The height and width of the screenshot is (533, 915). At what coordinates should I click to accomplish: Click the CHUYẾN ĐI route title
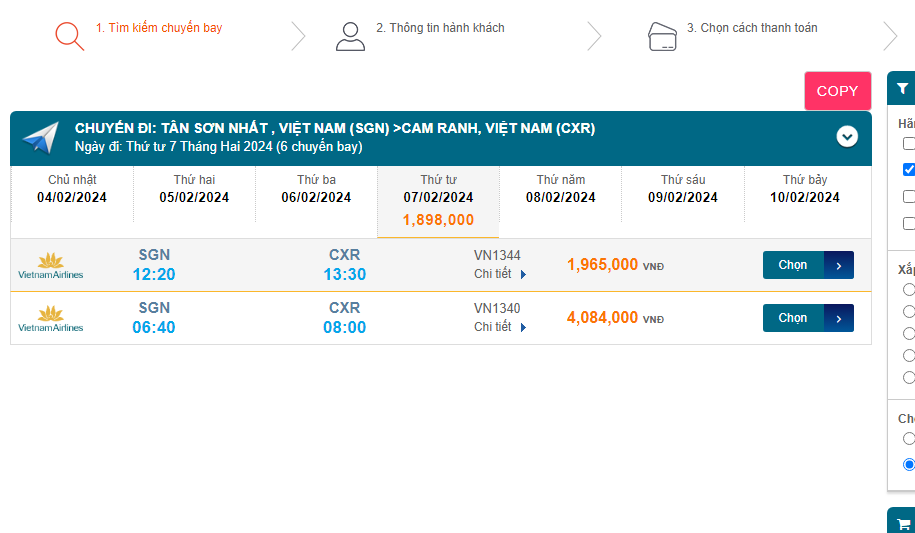[335, 128]
